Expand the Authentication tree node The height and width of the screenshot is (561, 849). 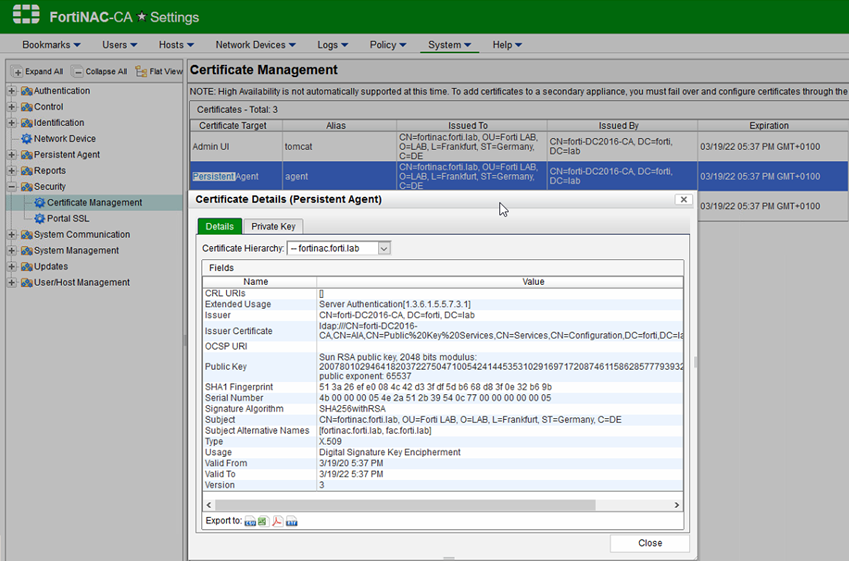pyautogui.click(x=12, y=91)
